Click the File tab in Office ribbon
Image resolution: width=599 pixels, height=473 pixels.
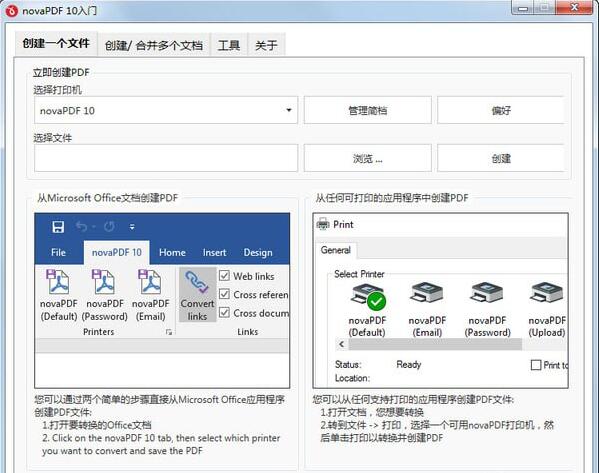click(x=58, y=253)
